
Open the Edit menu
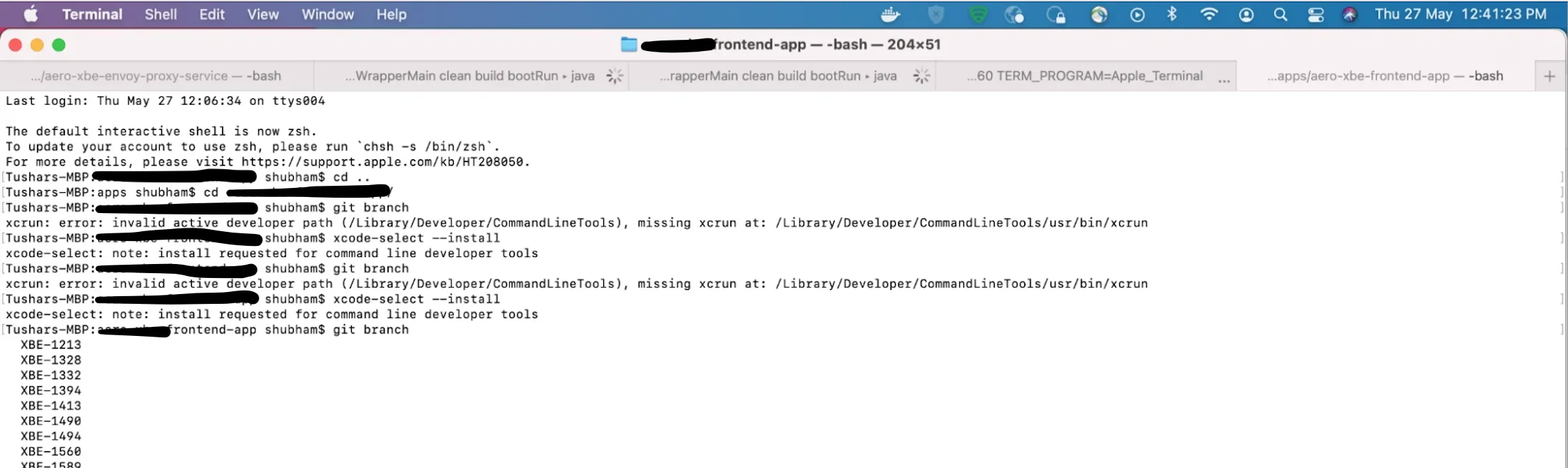pos(212,14)
